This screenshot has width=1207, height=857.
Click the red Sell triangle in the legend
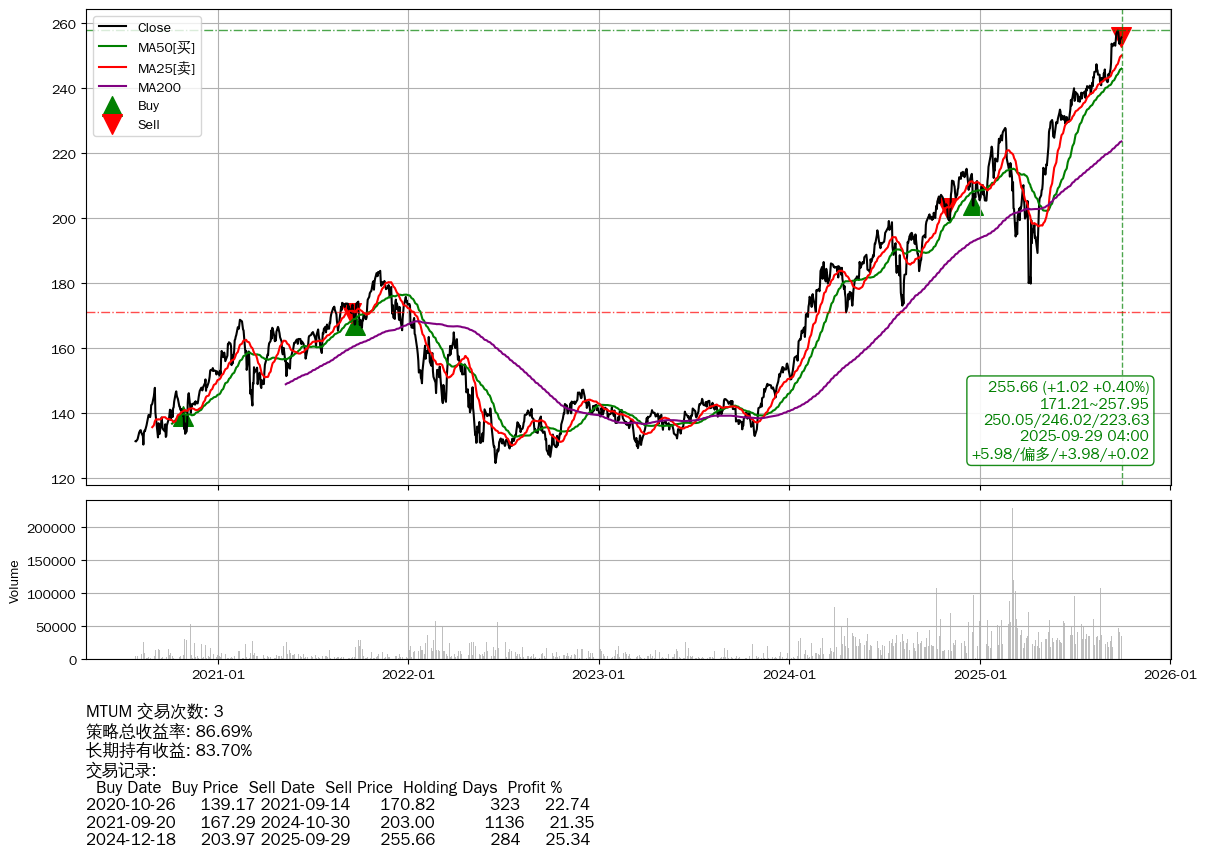pyautogui.click(x=113, y=125)
